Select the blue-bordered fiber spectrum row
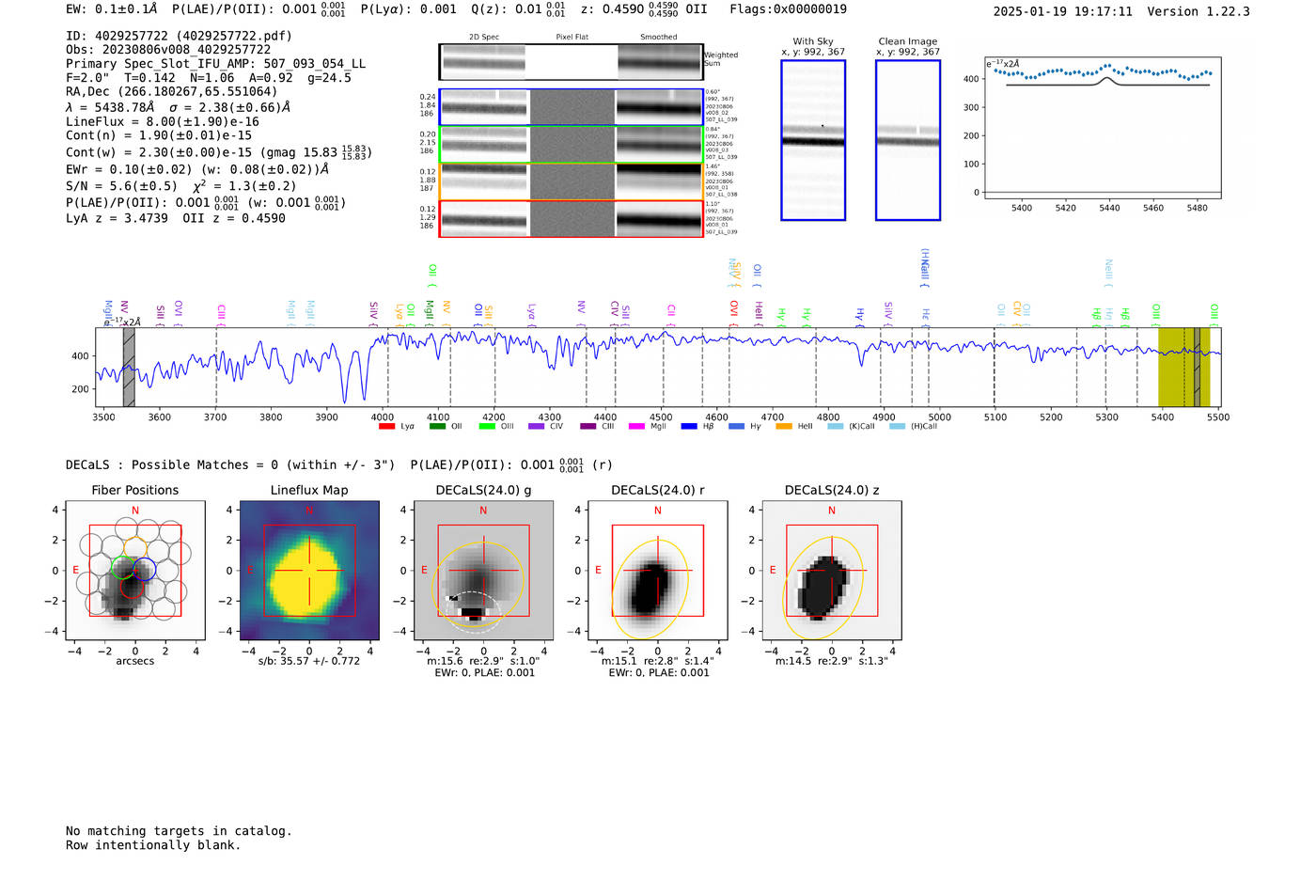 [571, 107]
